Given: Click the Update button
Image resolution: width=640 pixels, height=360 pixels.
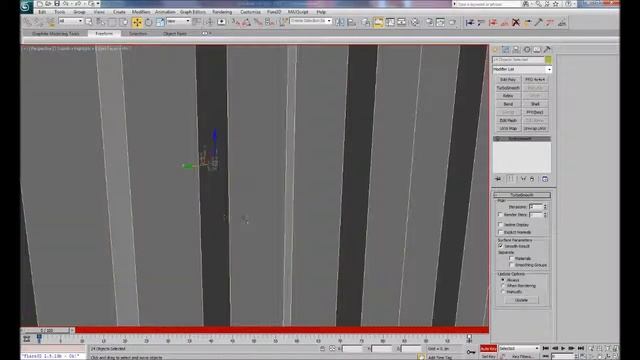Looking at the screenshot, I should coord(521,300).
